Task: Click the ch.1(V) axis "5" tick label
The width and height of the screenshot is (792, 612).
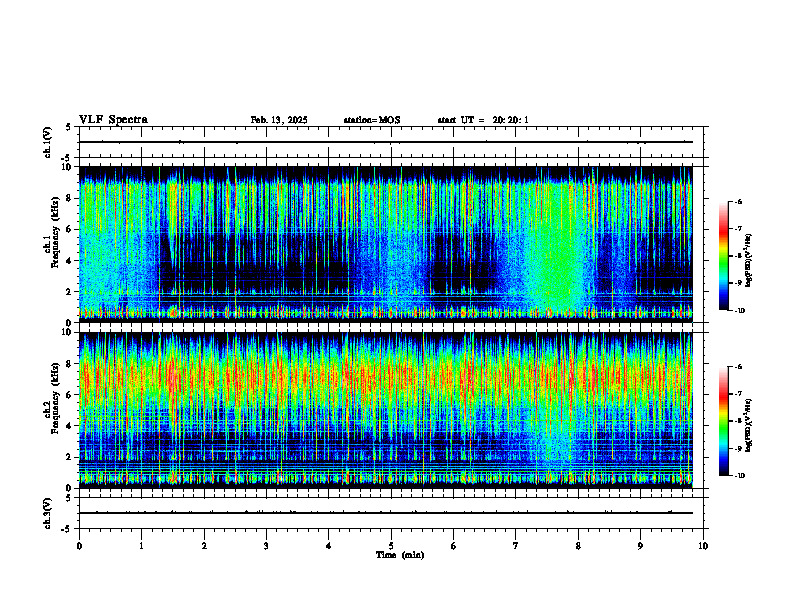Action: 69,127
